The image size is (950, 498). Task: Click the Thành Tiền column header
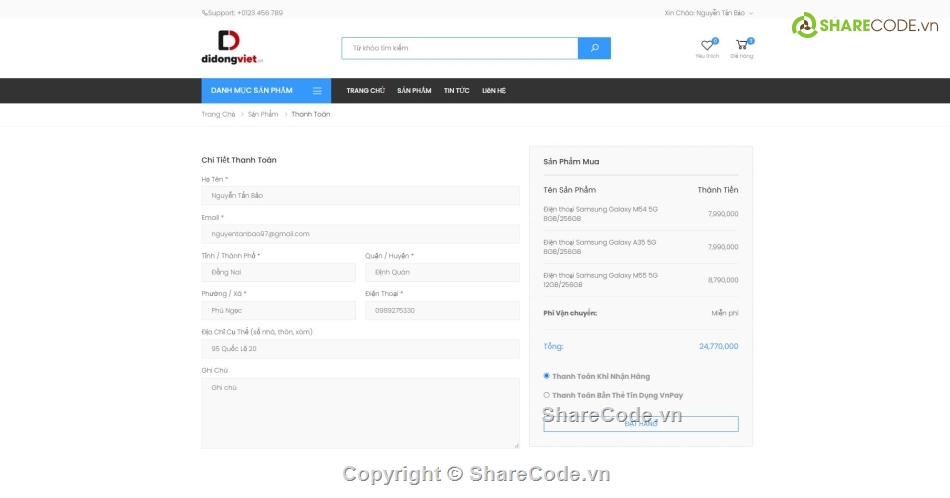tap(718, 190)
